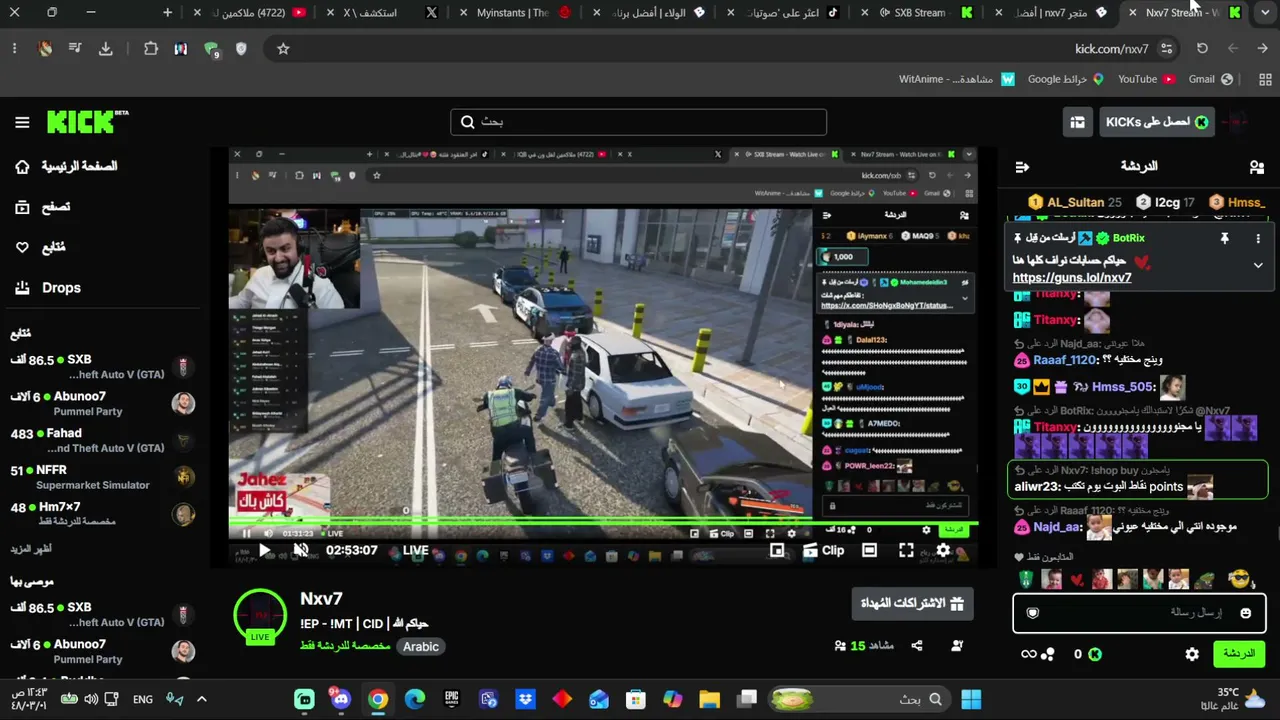This screenshot has height=720, width=1280.
Task: Open the Hm7×7 followed channel
Action: pos(100,514)
